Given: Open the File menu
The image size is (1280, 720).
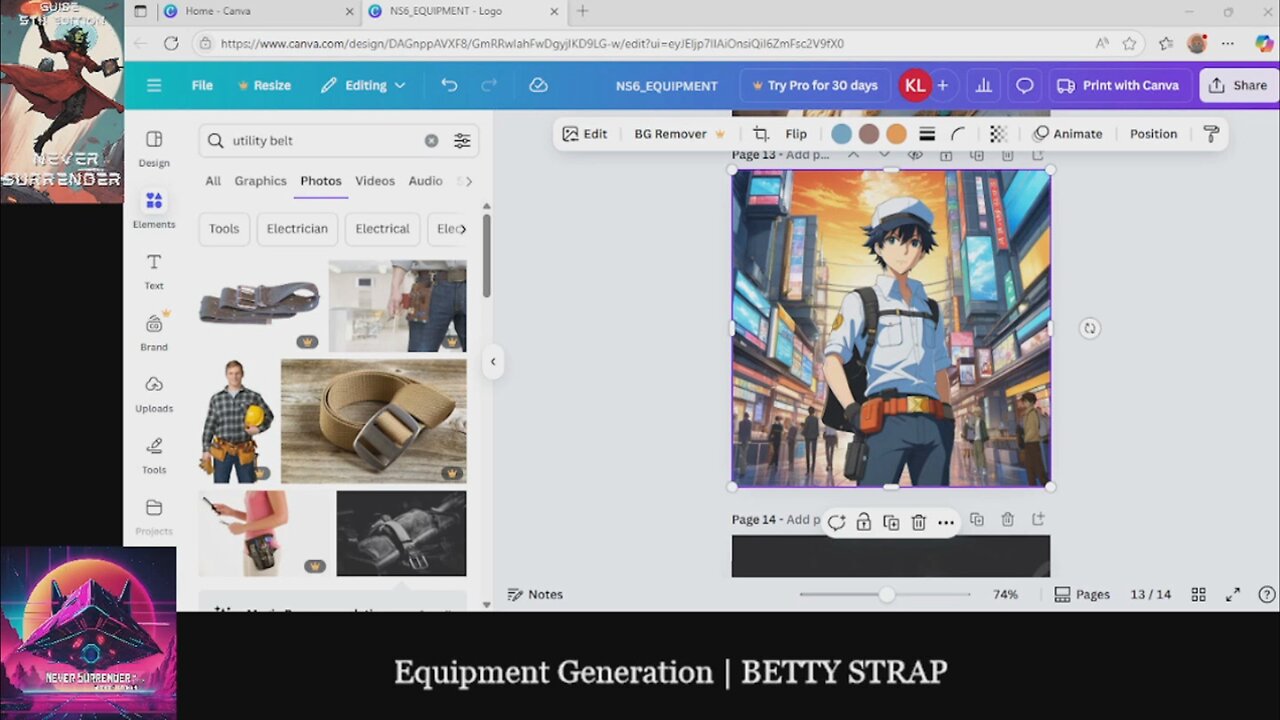Looking at the screenshot, I should click(x=202, y=85).
